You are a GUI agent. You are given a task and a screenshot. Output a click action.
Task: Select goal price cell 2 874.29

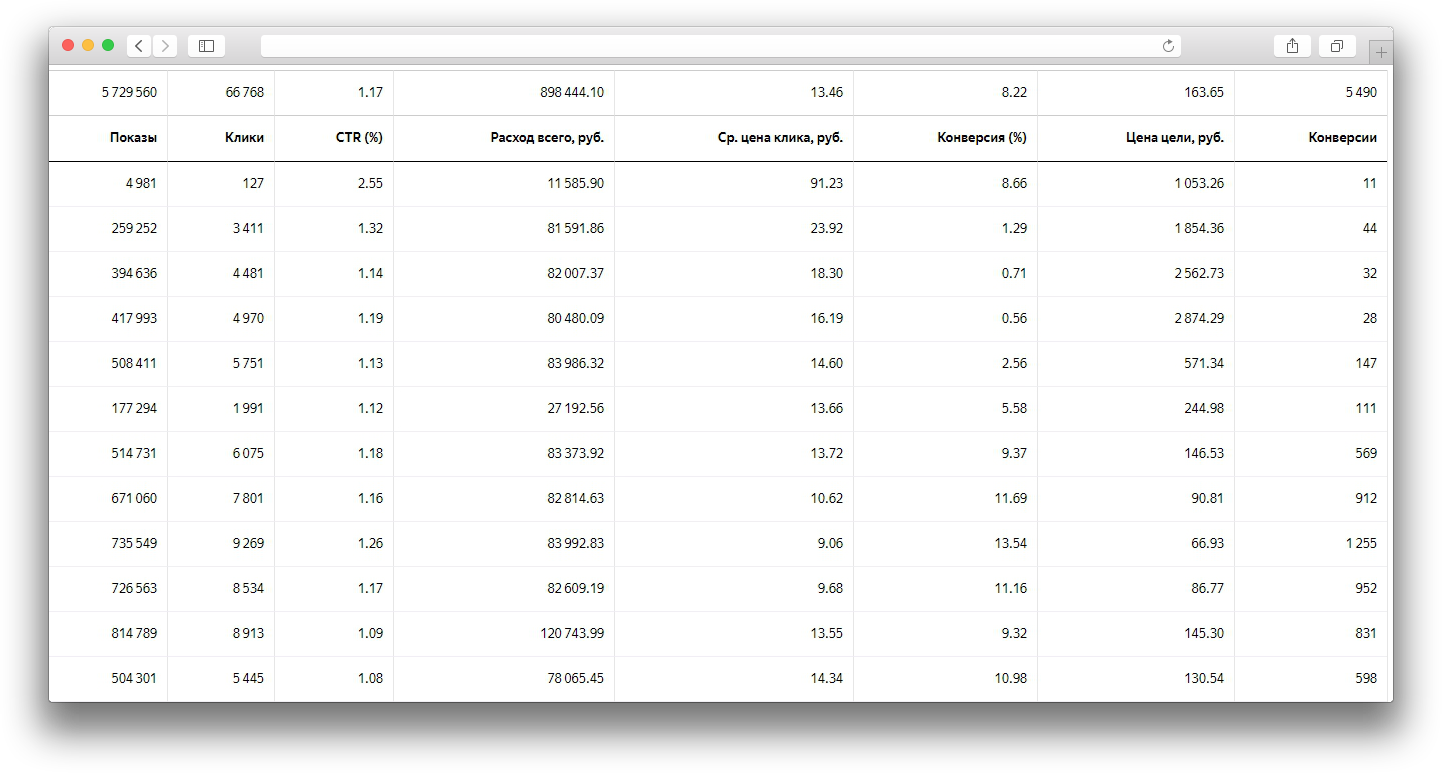click(x=1199, y=318)
